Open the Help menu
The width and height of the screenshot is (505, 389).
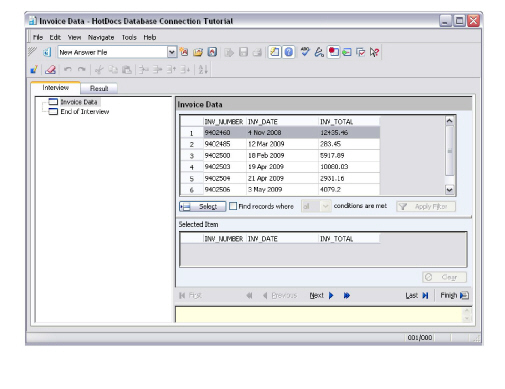pos(150,37)
